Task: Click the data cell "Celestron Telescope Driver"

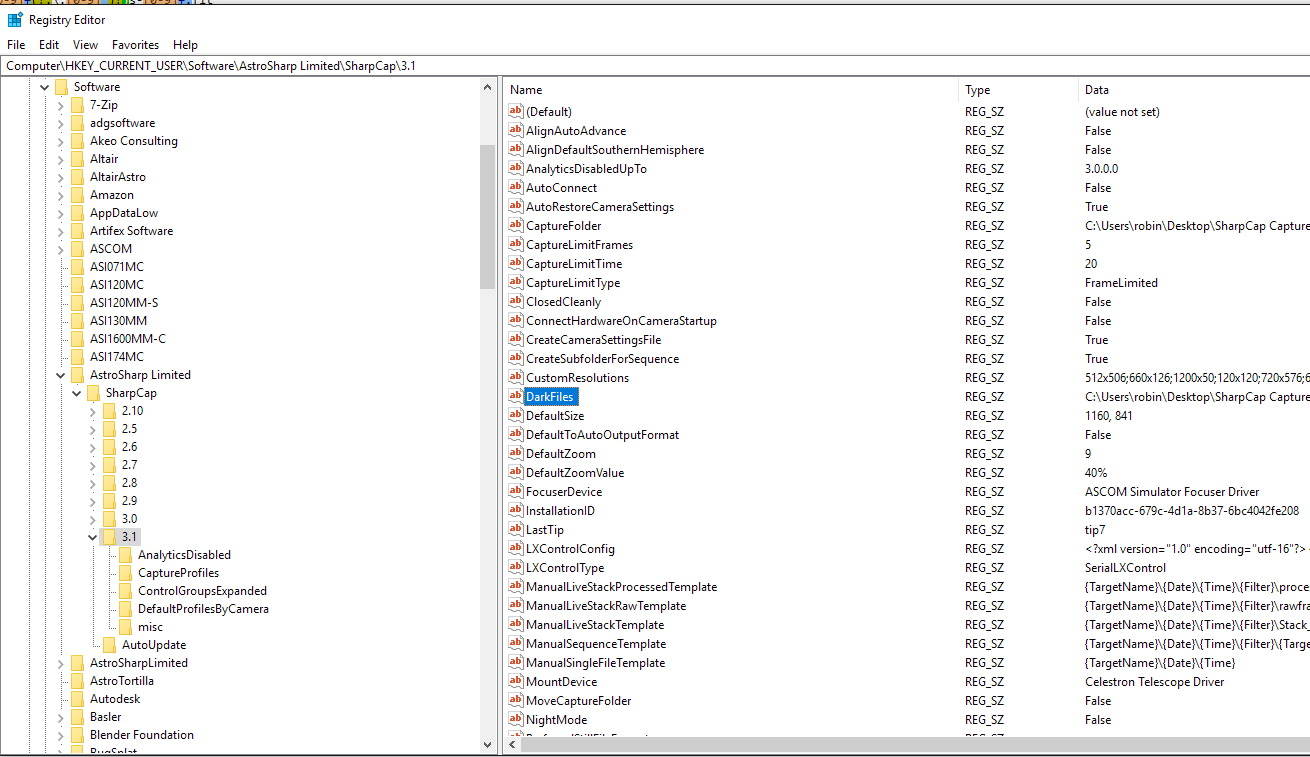Action: [1154, 682]
